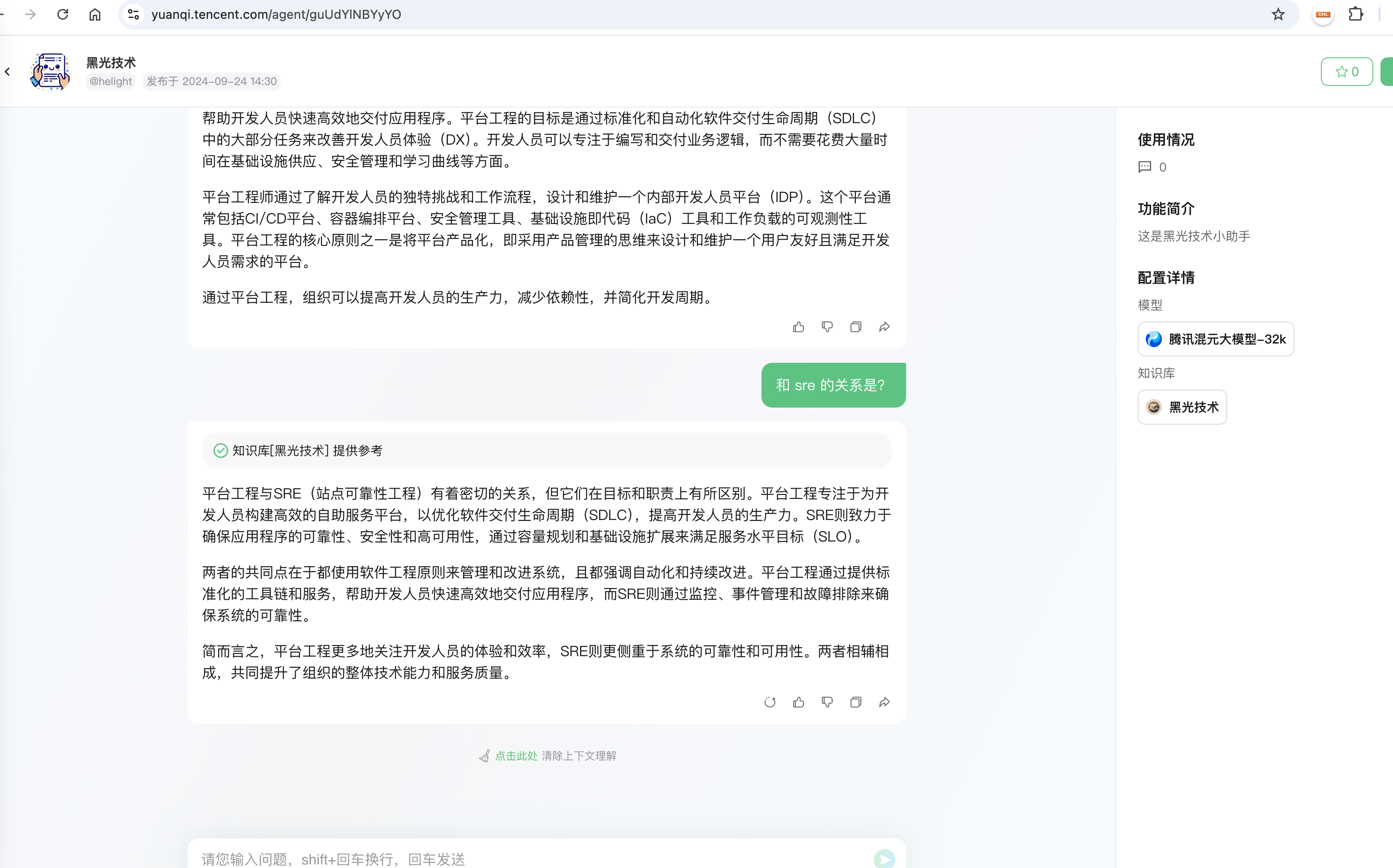Like the first answer with thumbs up
The height and width of the screenshot is (868, 1393).
click(x=798, y=327)
